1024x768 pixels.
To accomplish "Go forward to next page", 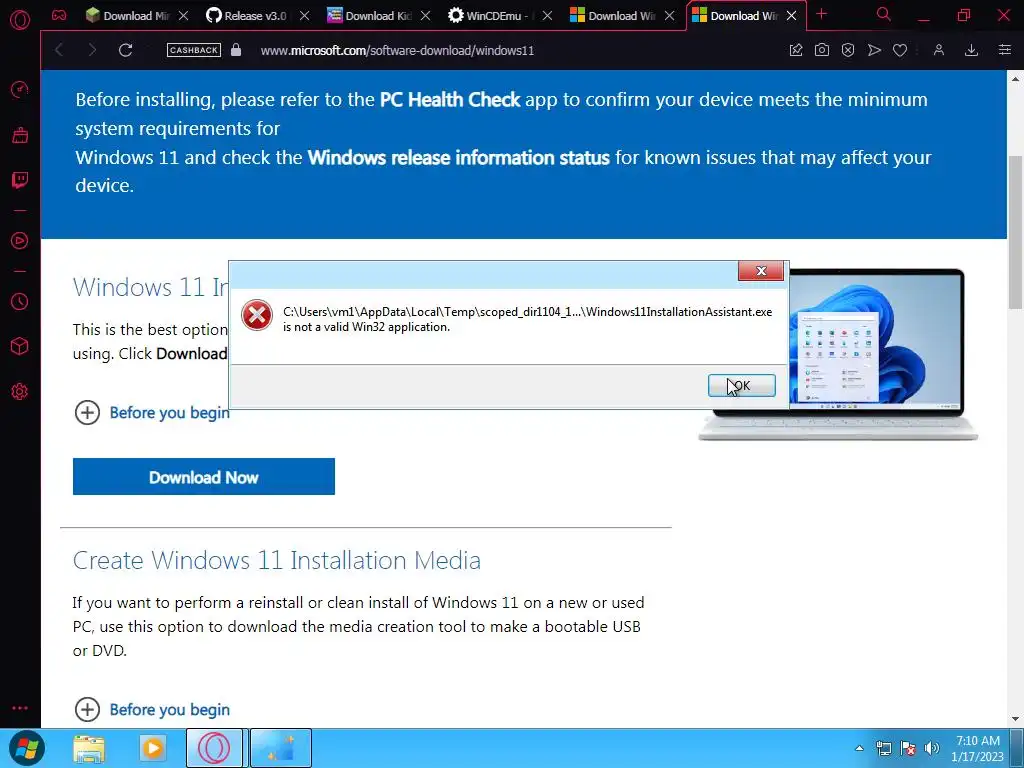I will (x=91, y=50).
